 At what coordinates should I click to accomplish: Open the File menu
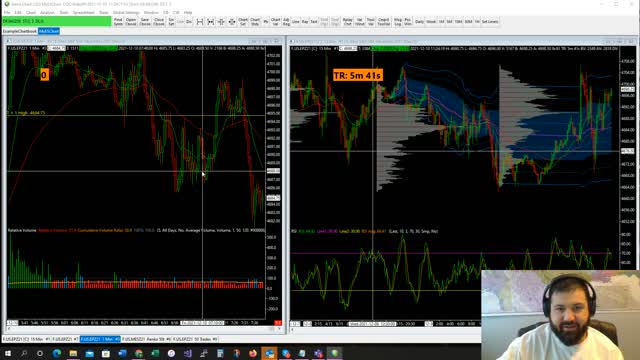pos(7,13)
